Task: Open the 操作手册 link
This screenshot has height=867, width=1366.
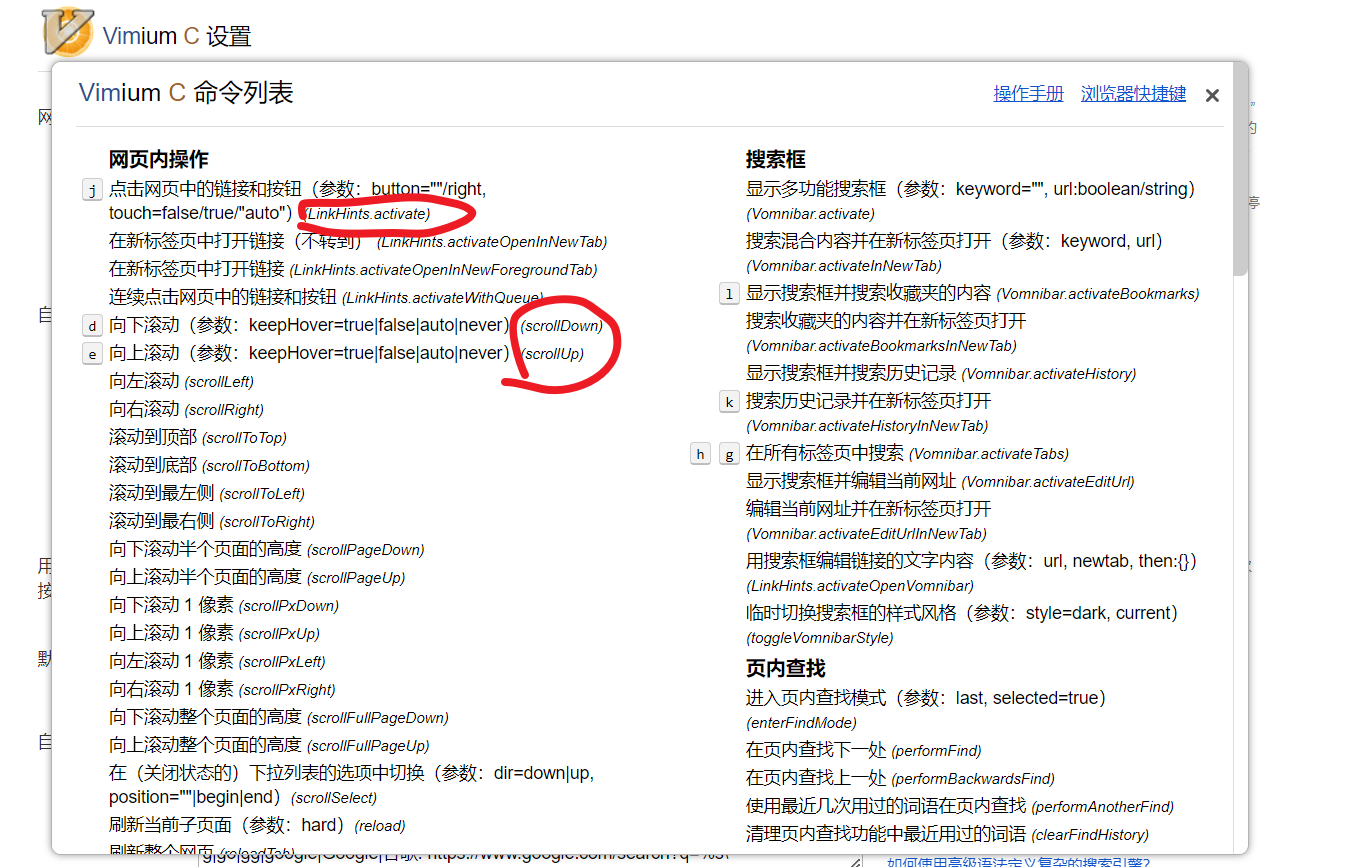Action: [1028, 92]
